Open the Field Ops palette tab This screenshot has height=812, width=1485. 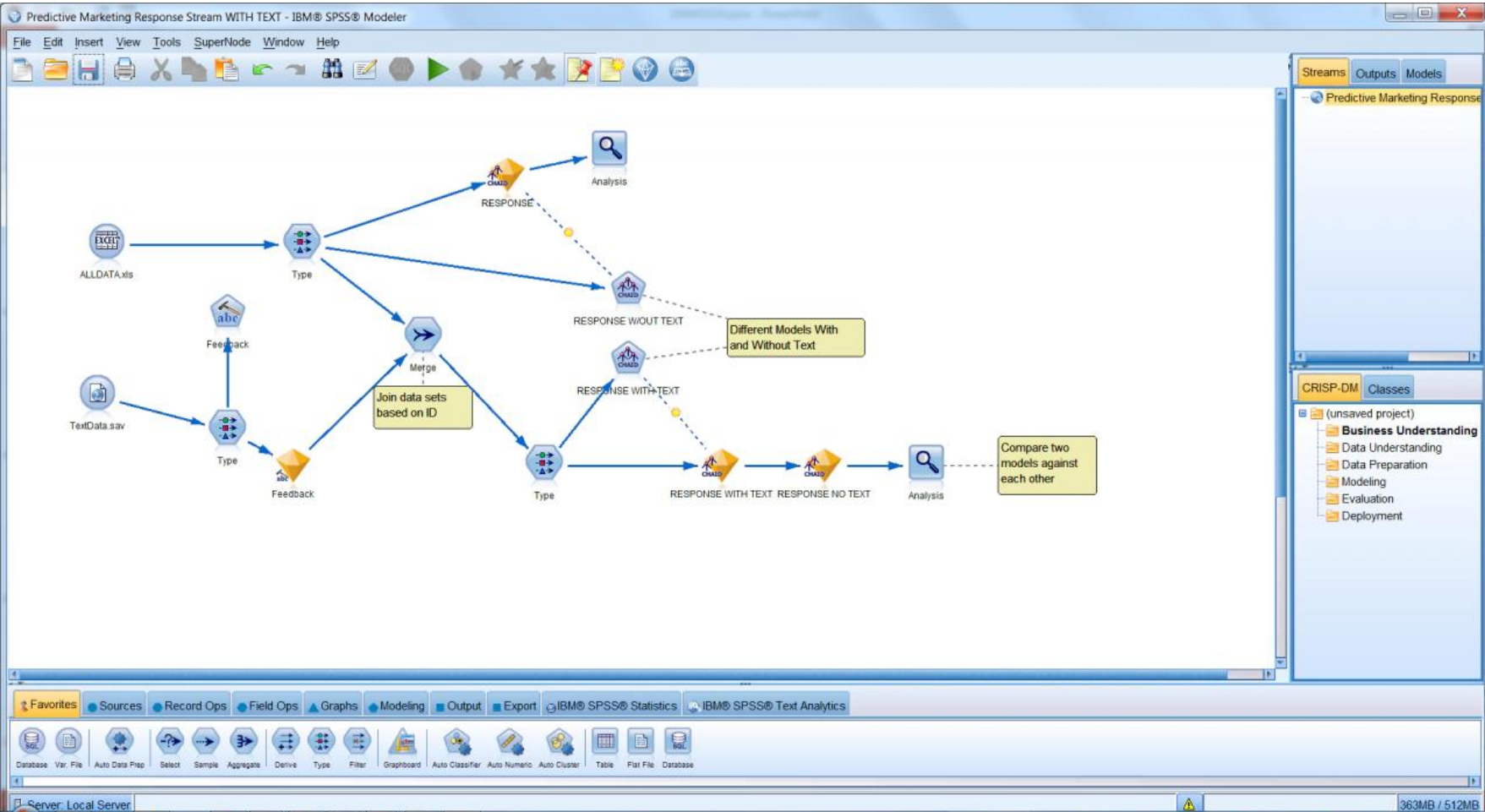[x=268, y=706]
